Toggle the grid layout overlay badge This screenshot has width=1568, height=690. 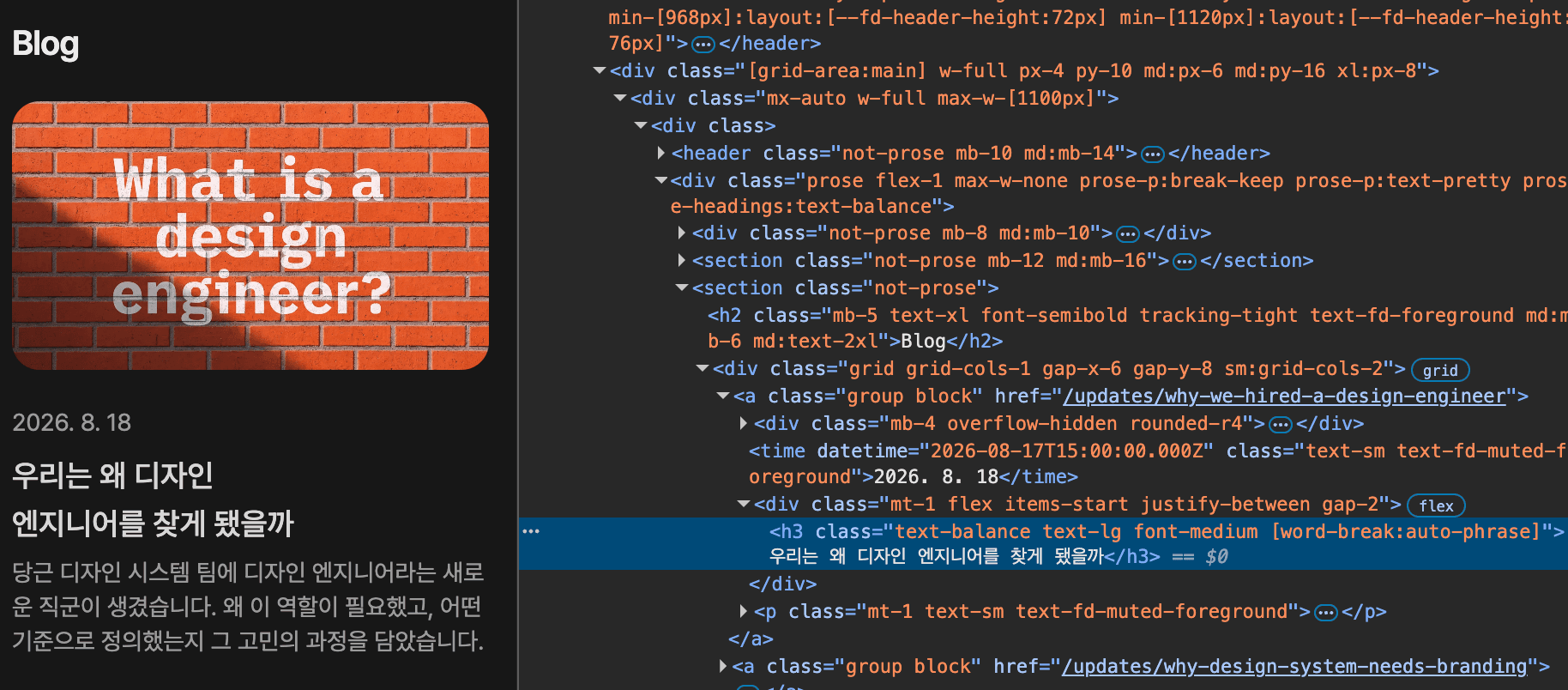[x=1440, y=370]
